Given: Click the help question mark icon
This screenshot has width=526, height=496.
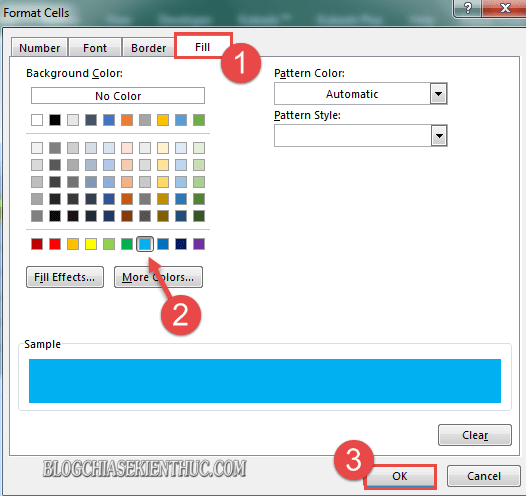Looking at the screenshot, I should tap(468, 7).
